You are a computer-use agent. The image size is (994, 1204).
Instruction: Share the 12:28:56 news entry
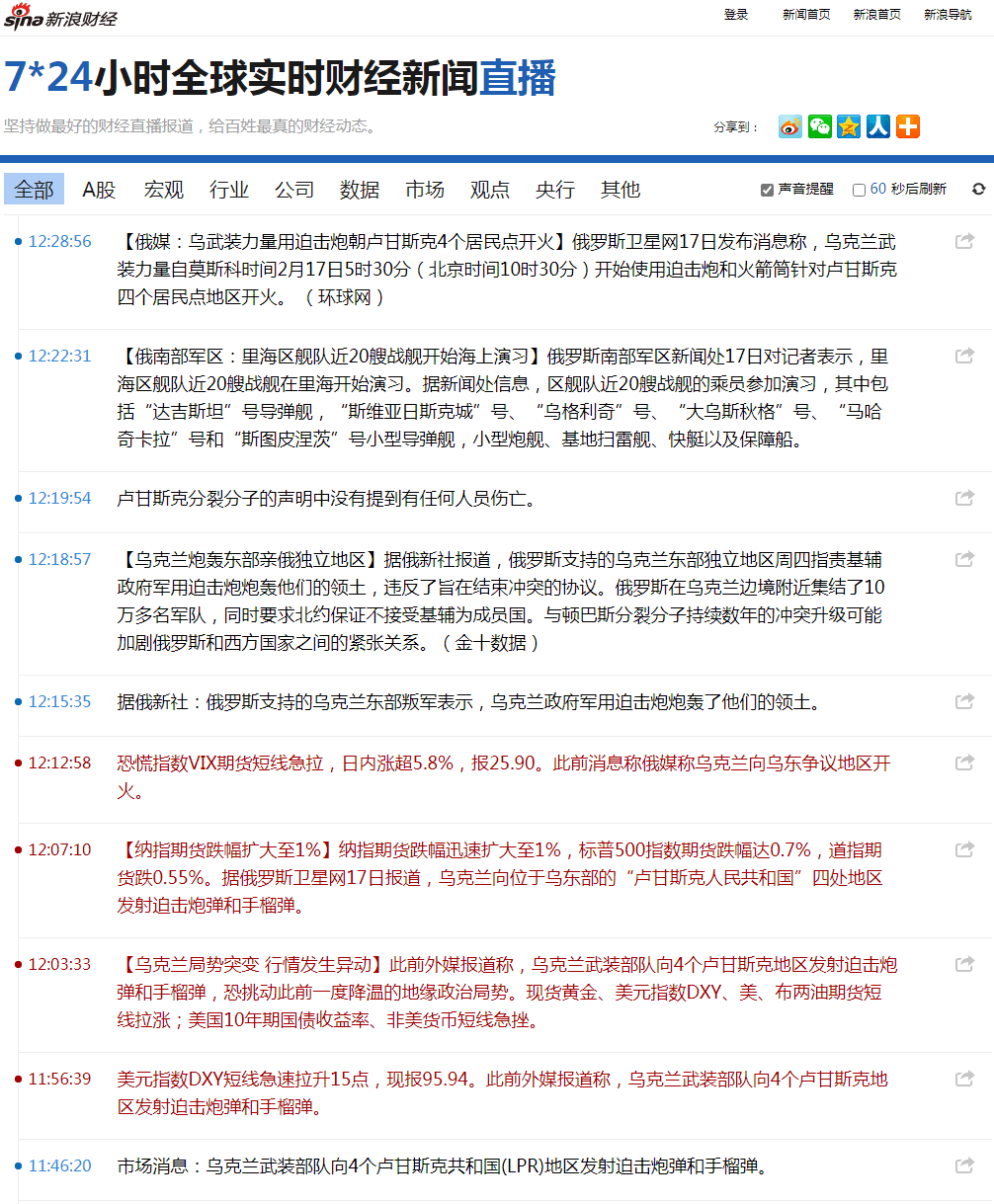click(965, 241)
